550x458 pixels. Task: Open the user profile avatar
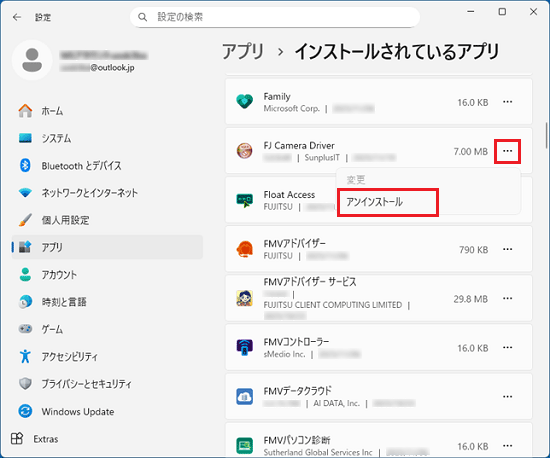tap(32, 60)
